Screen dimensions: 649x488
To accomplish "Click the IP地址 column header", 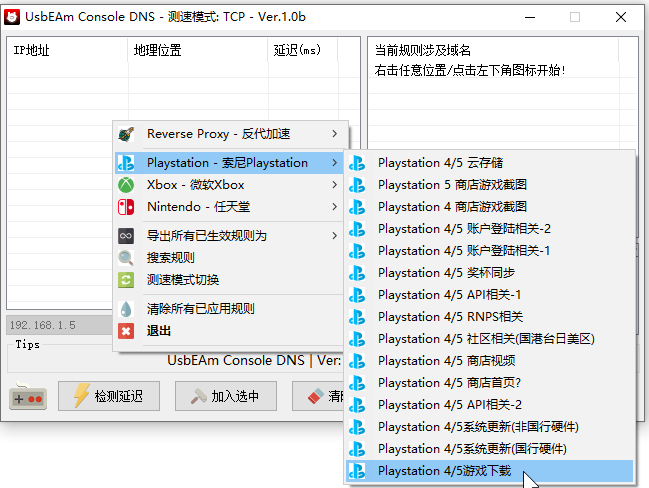I will (68, 50).
